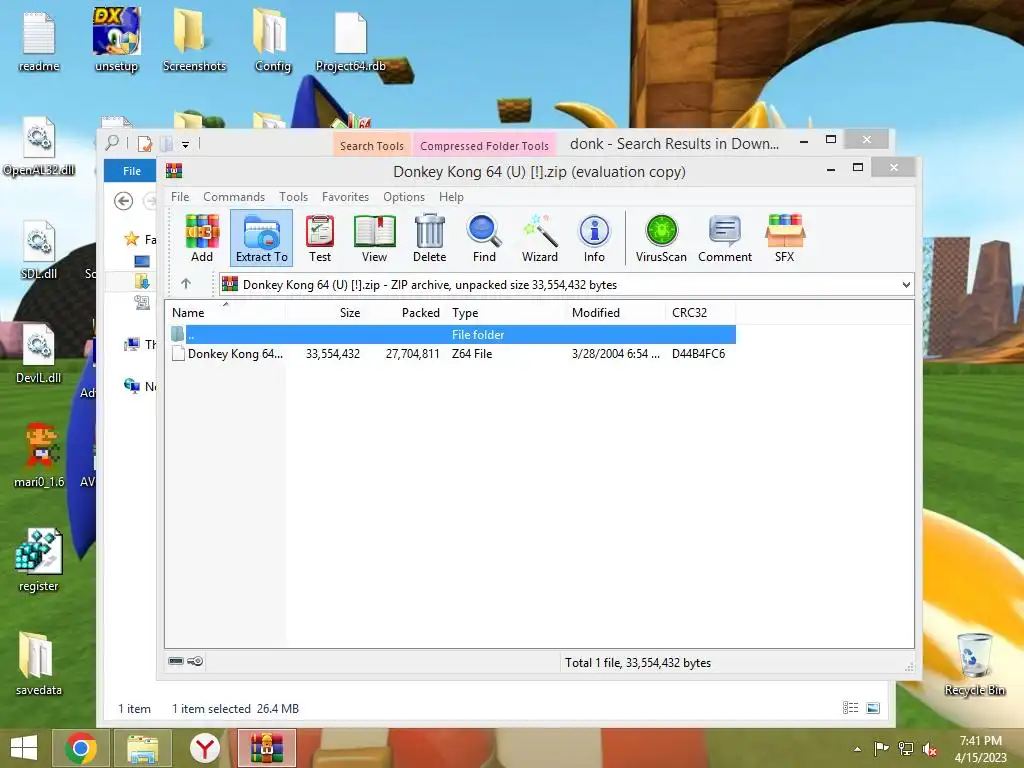Image resolution: width=1024 pixels, height=768 pixels.
Task: Sort by the Modified column header
Action: point(596,313)
